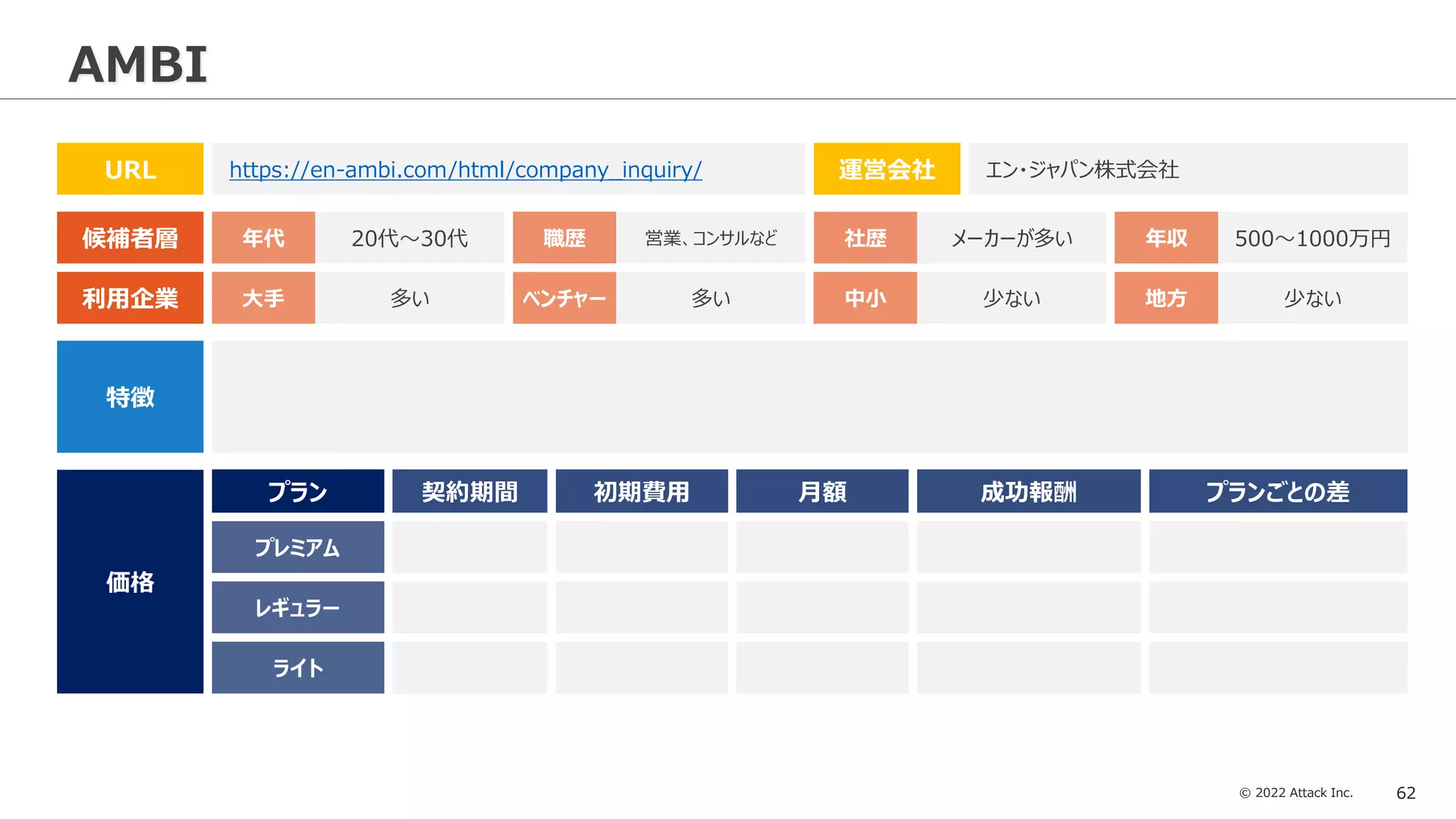Image resolution: width=1456 pixels, height=819 pixels.
Task: Select the 契約期間 column header
Action: coord(470,491)
